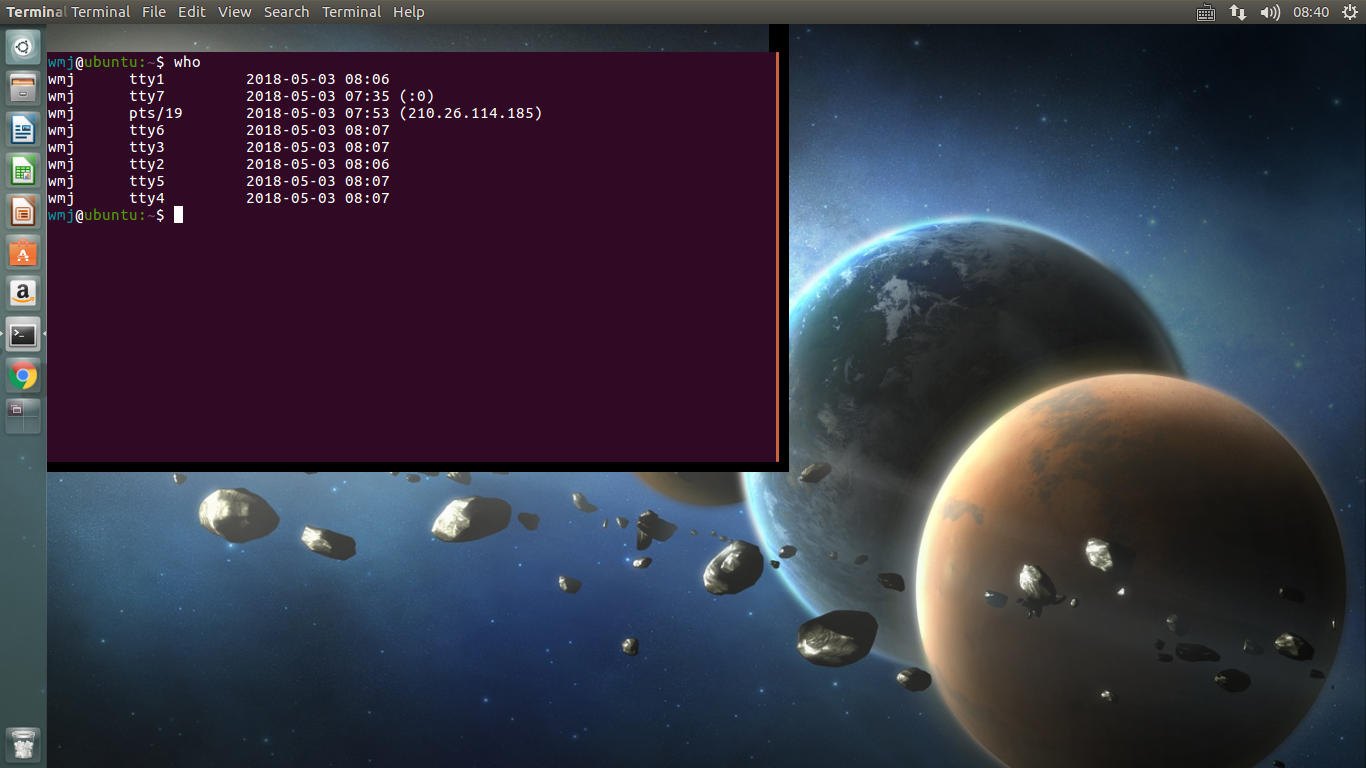Launch LibreOffice Impress presentation icon
1366x768 pixels.
23,211
